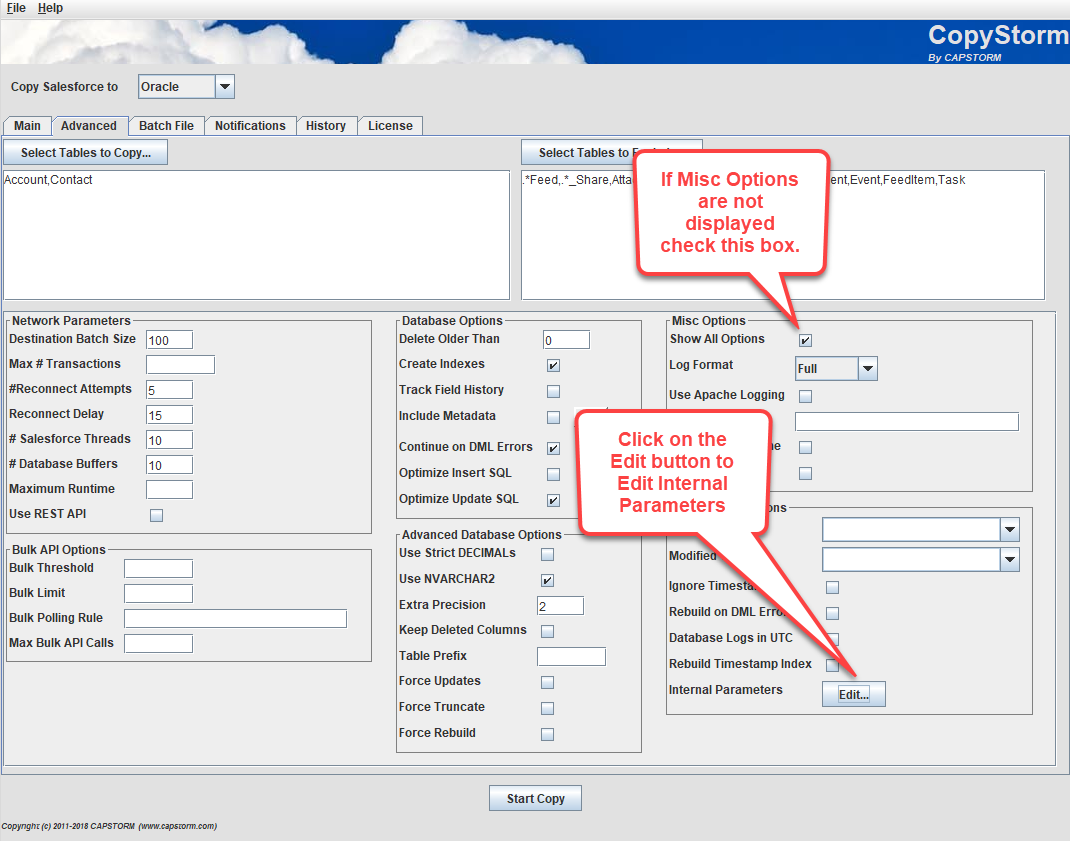Select the Max Bulk API Calls field
Screen dimensions: 1070x841
tap(158, 644)
